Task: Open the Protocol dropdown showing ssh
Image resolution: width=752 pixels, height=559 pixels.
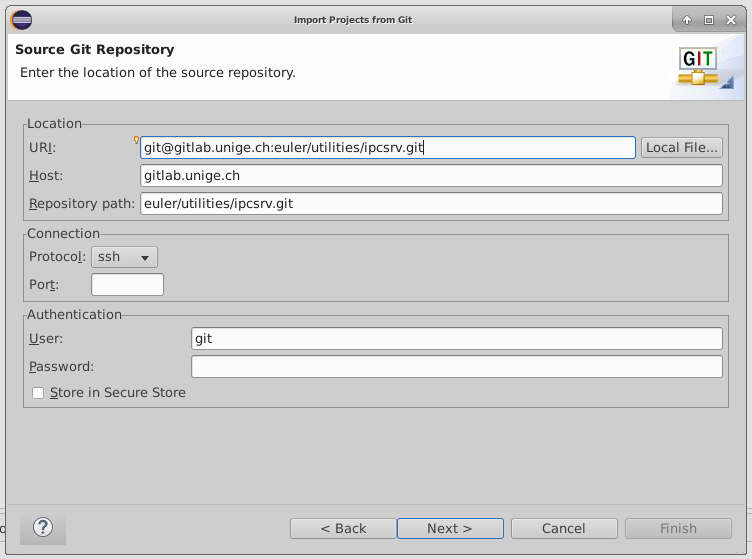Action: pos(124,257)
